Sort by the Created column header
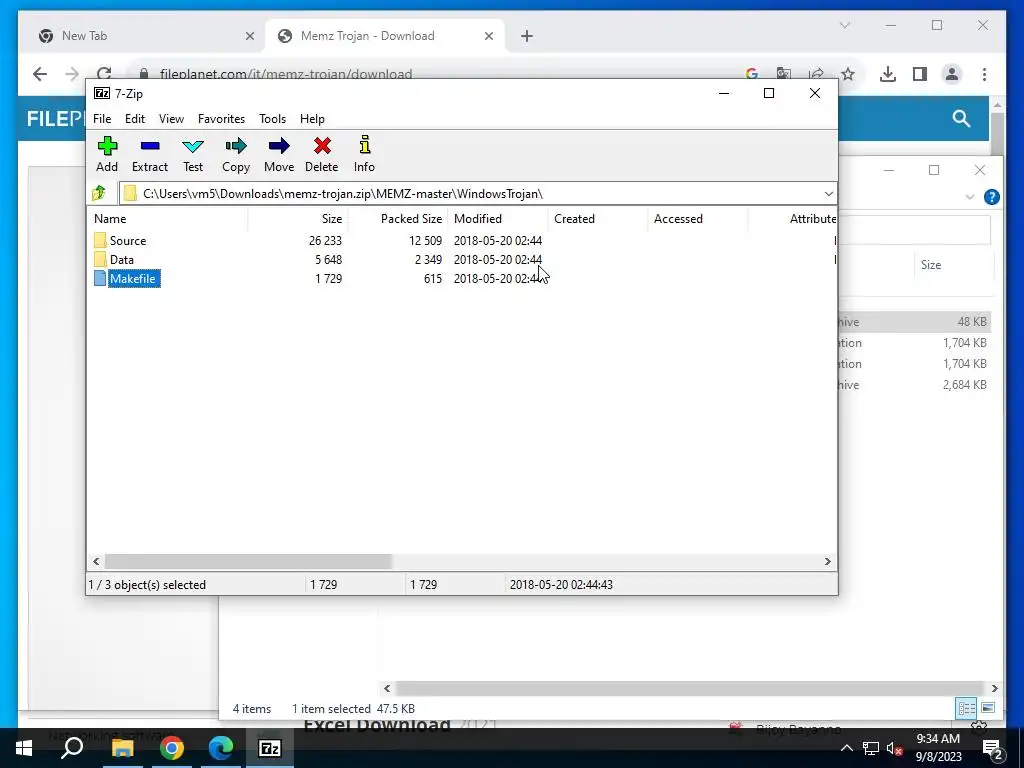1024x768 pixels. 598,219
